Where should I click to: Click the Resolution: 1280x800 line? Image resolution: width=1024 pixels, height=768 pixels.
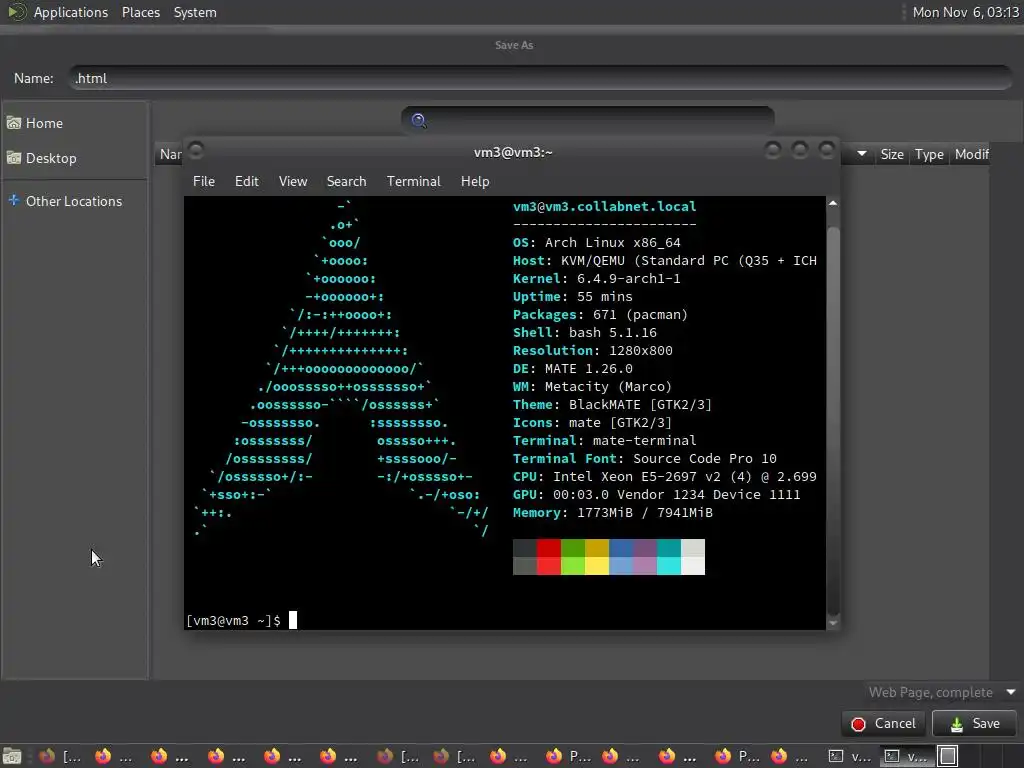click(592, 350)
